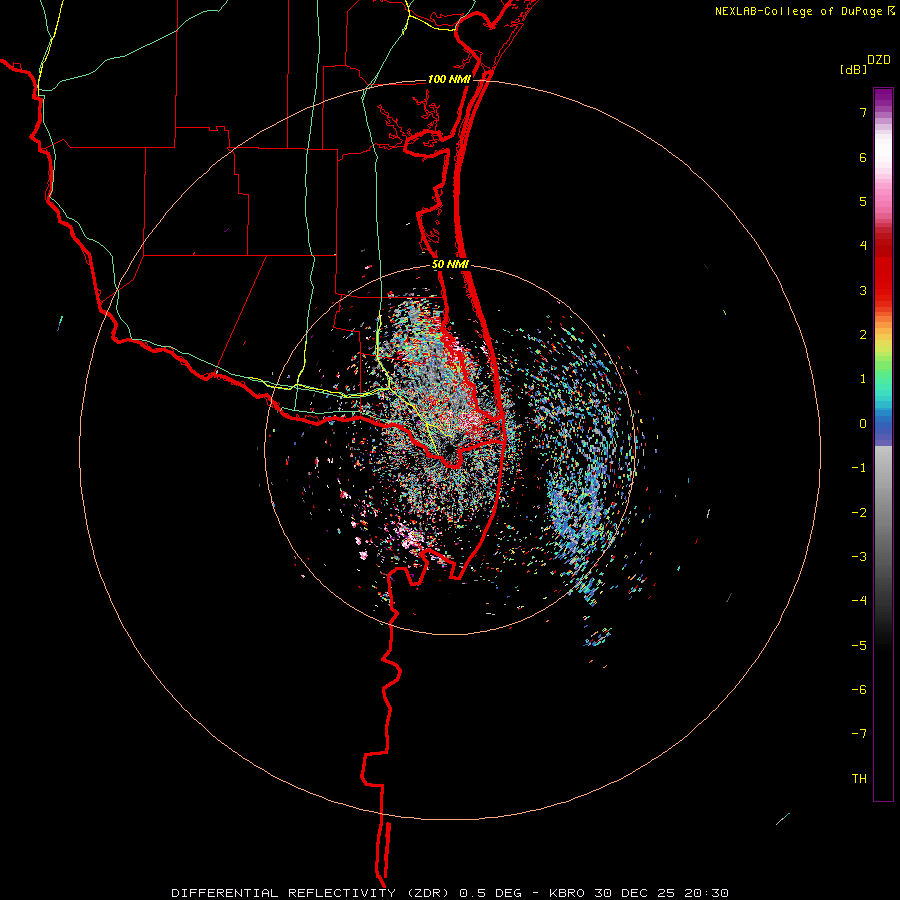Click the TH threshold label on the legend

coord(859,779)
